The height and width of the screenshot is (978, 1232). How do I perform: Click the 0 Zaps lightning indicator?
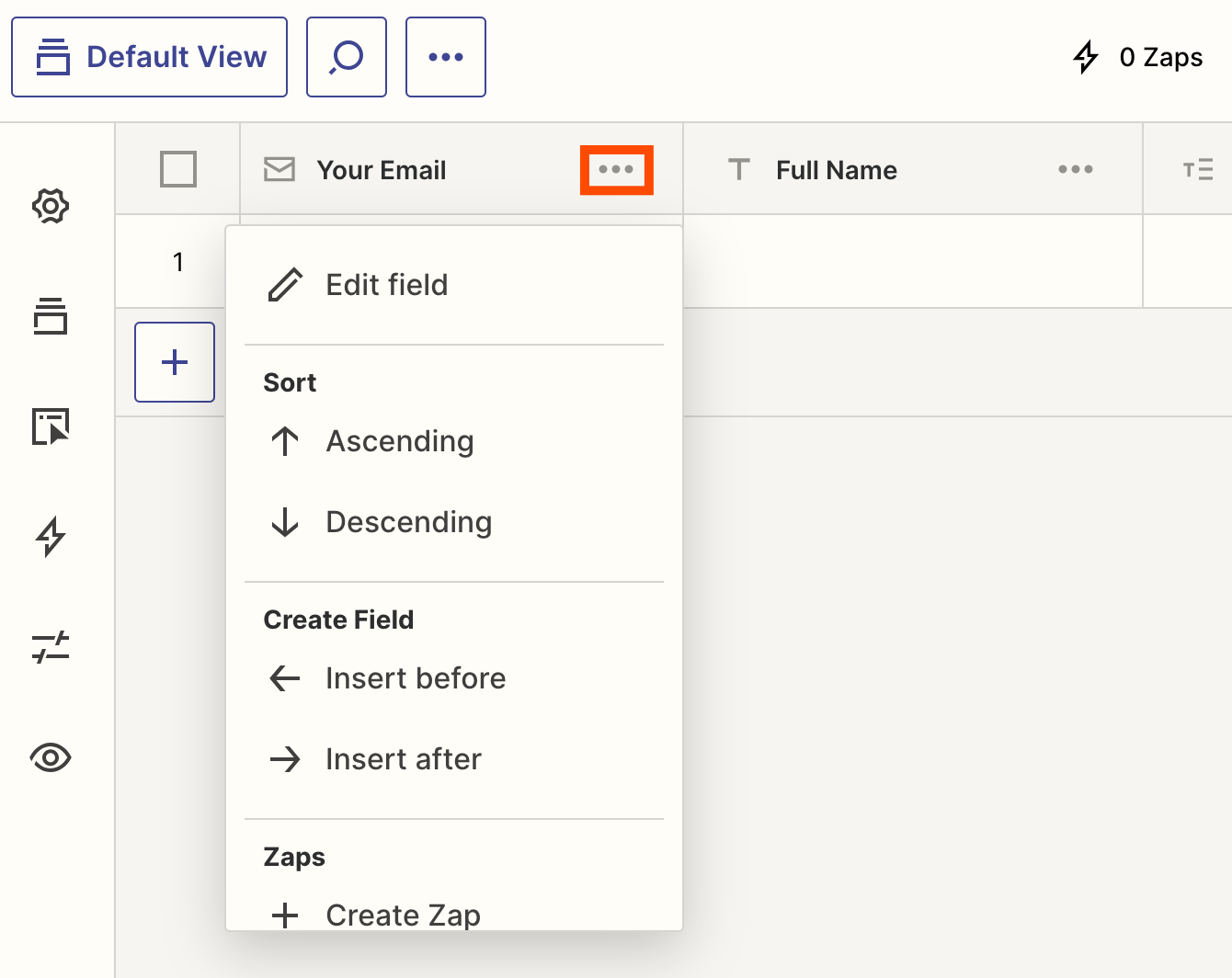pyautogui.click(x=1137, y=57)
